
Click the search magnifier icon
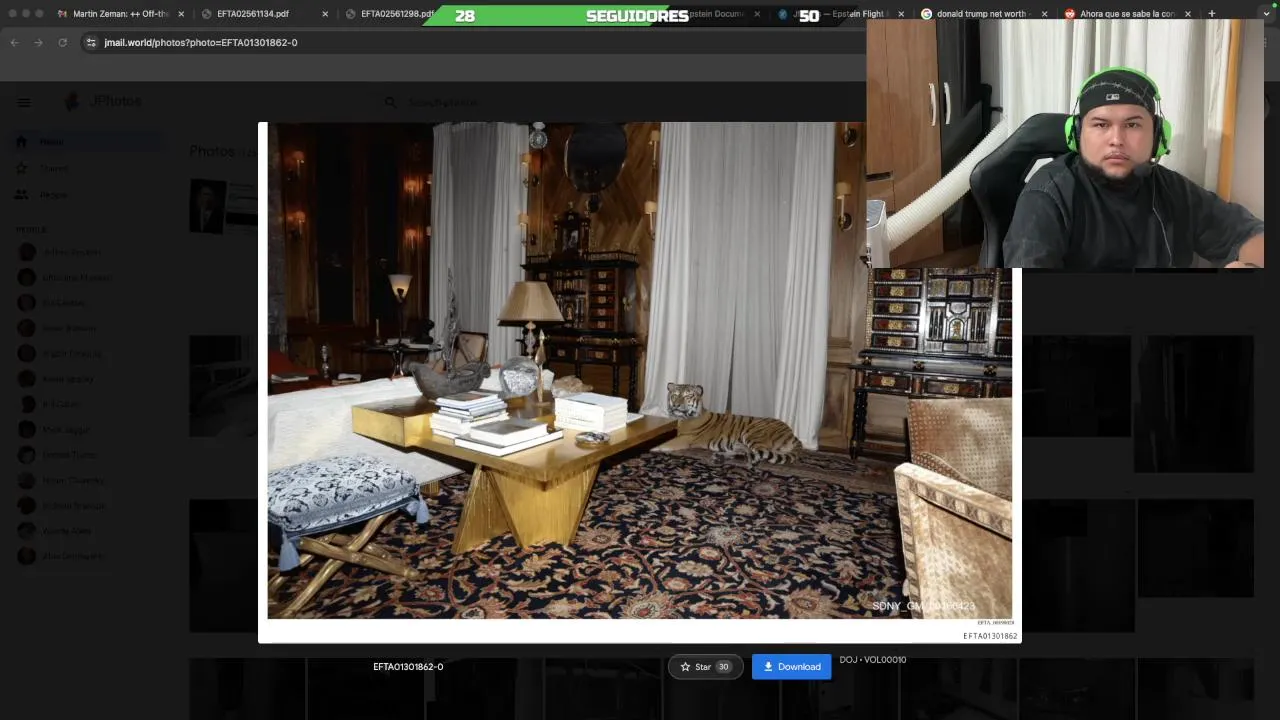tap(391, 102)
